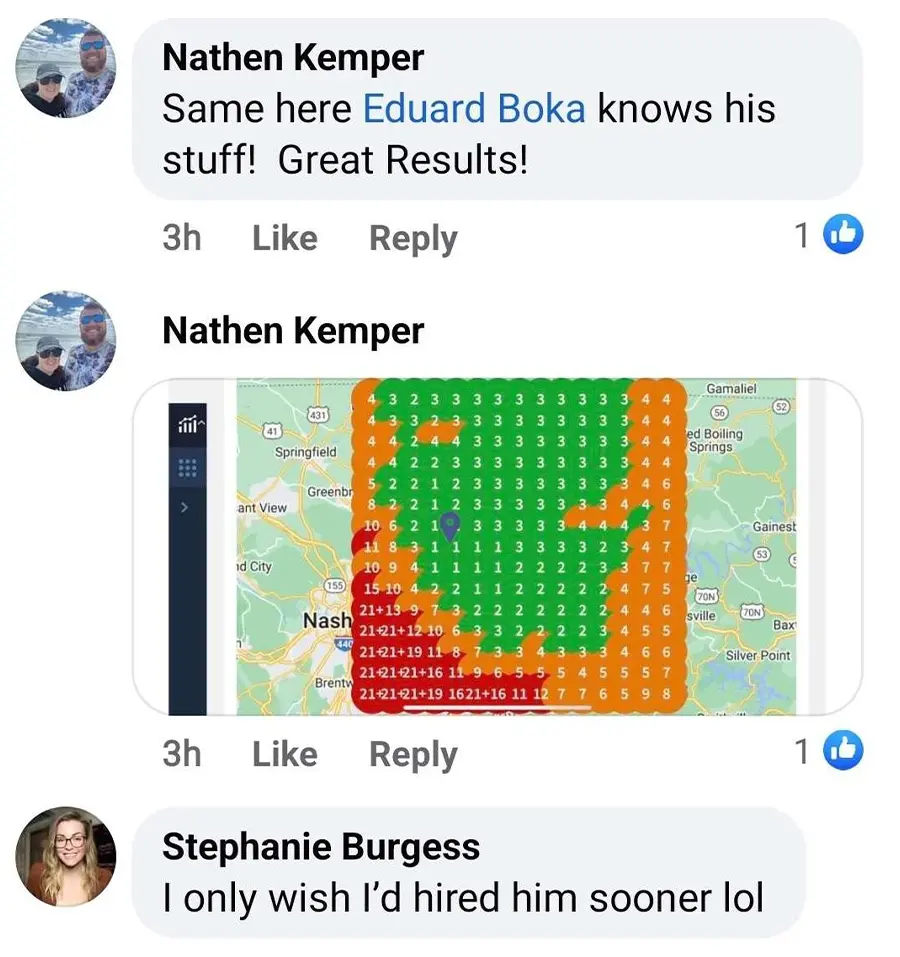Image resolution: width=900 pixels, height=957 pixels.
Task: Open Nathen Kemper's profile picture on first comment
Action: tap(65, 67)
